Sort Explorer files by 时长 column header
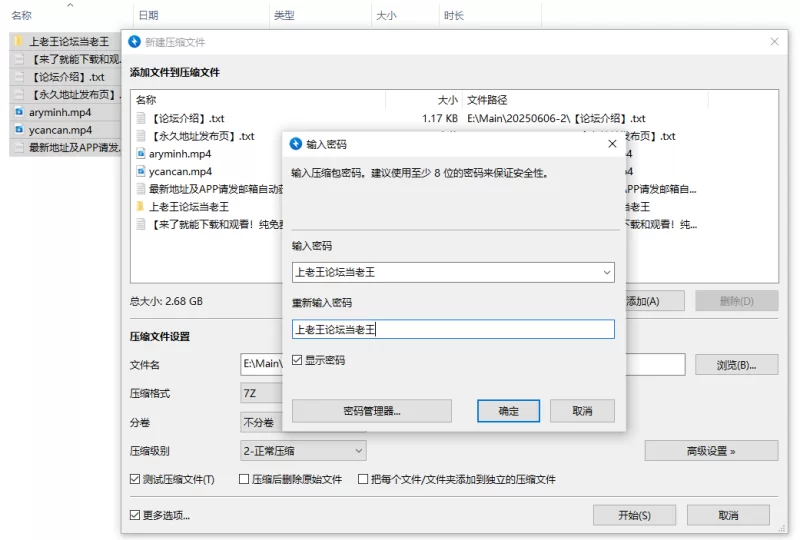800x540 pixels. coord(454,15)
